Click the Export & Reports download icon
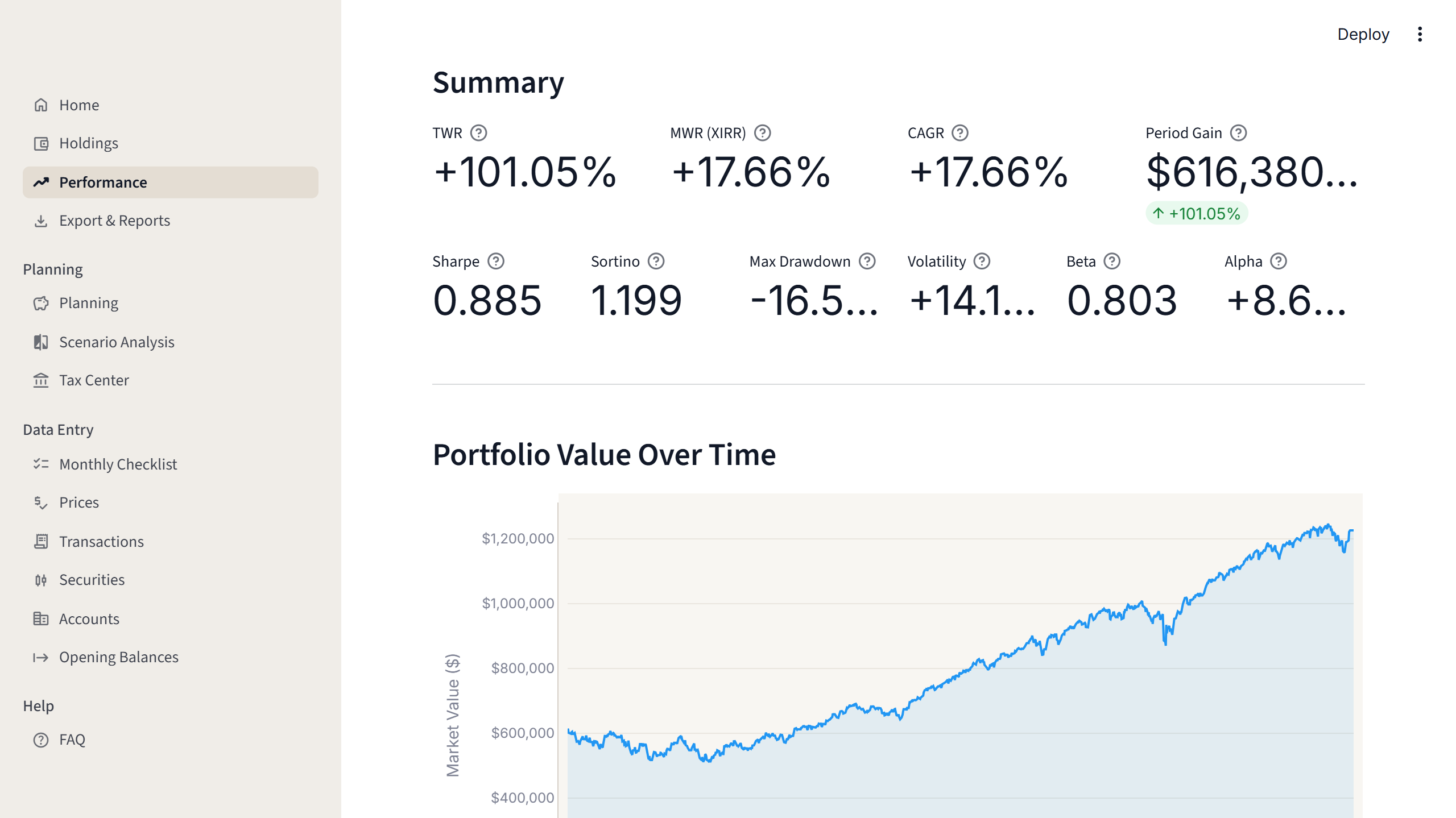 coord(40,221)
